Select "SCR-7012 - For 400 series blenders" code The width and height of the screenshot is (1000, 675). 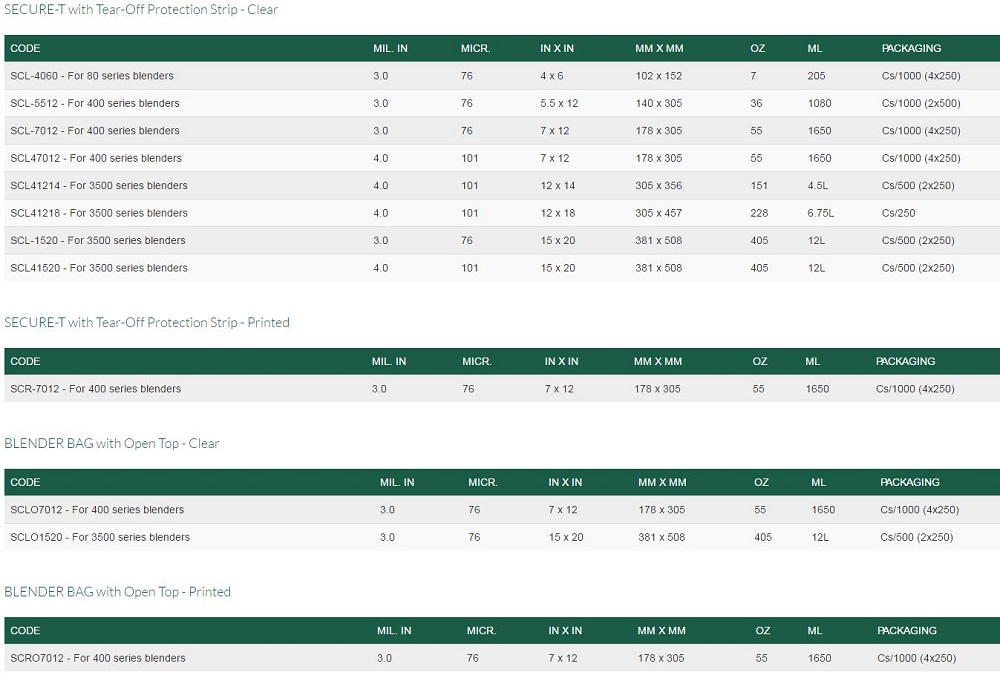point(96,389)
